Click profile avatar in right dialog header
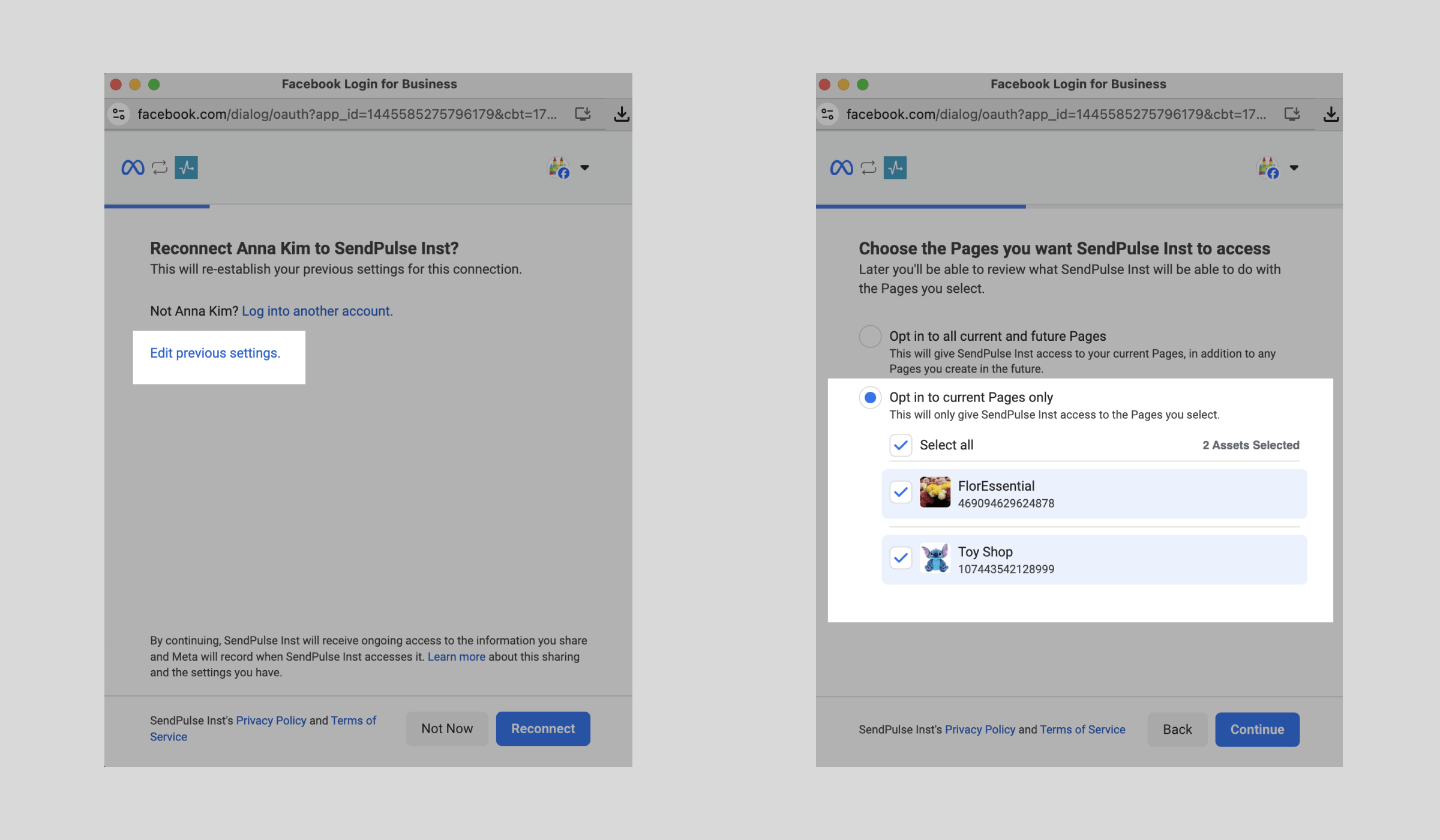1440x840 pixels. tap(1268, 168)
